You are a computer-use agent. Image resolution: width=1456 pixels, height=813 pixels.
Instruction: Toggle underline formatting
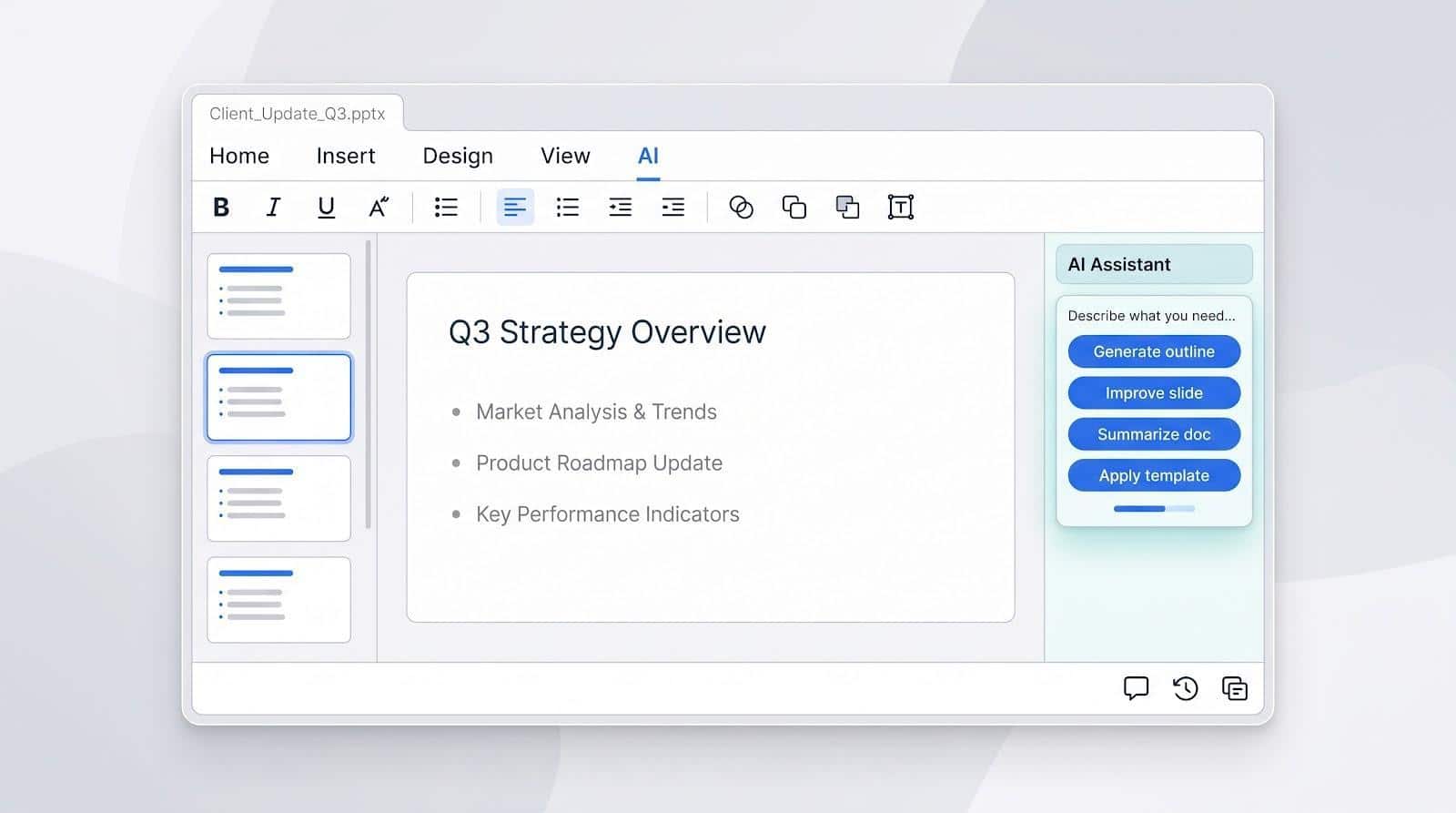[x=326, y=208]
